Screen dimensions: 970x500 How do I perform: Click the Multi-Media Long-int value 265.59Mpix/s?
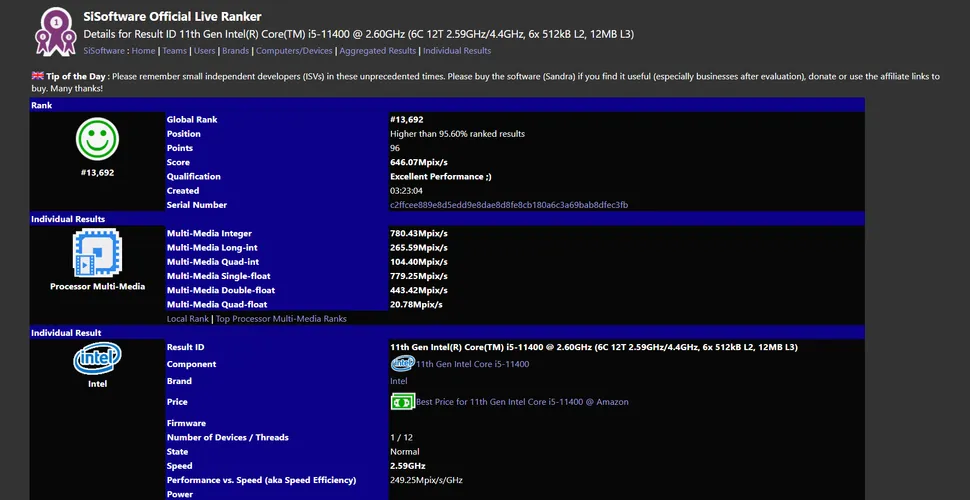tap(419, 248)
